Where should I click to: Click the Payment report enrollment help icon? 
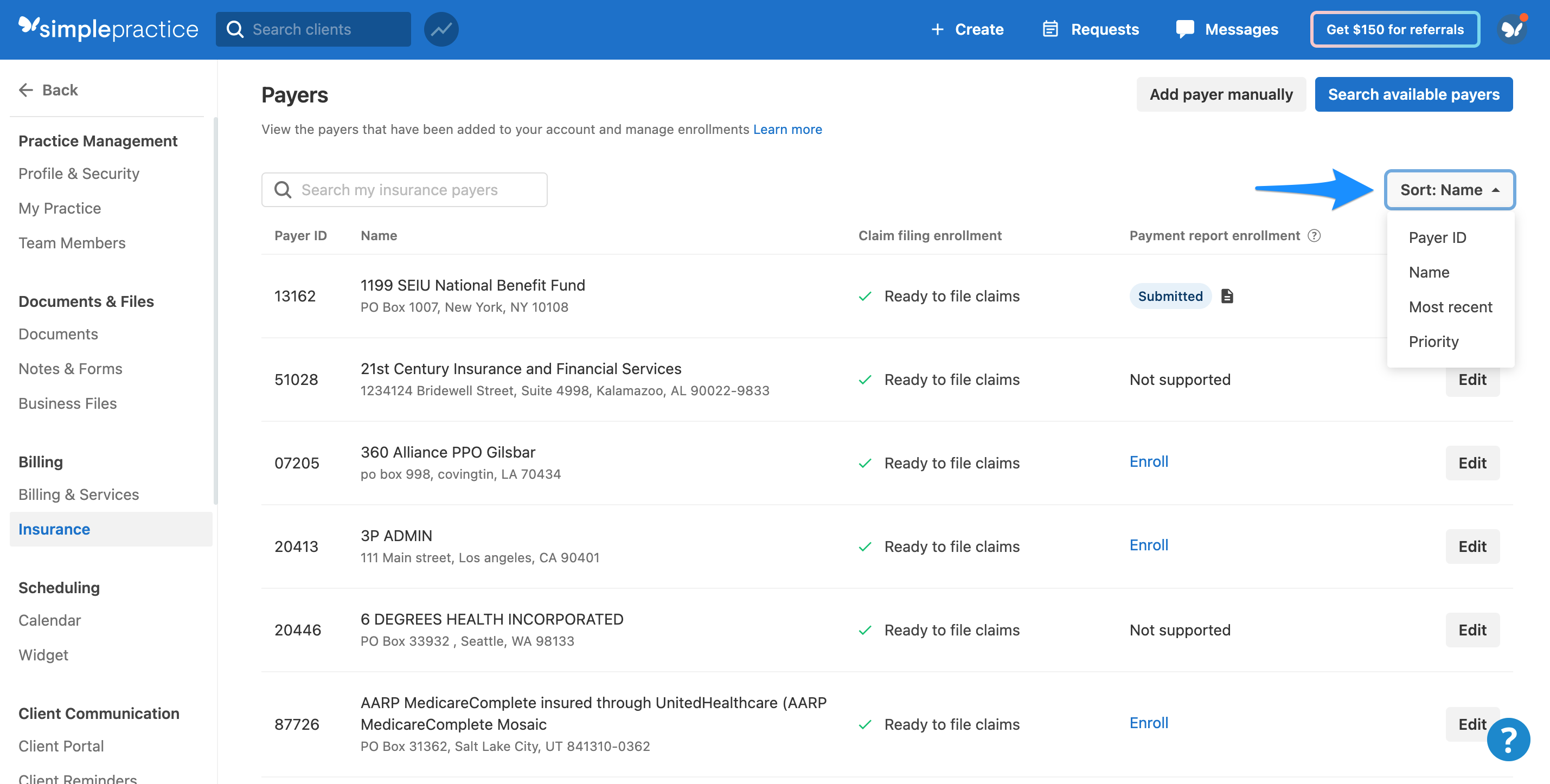coord(1315,235)
